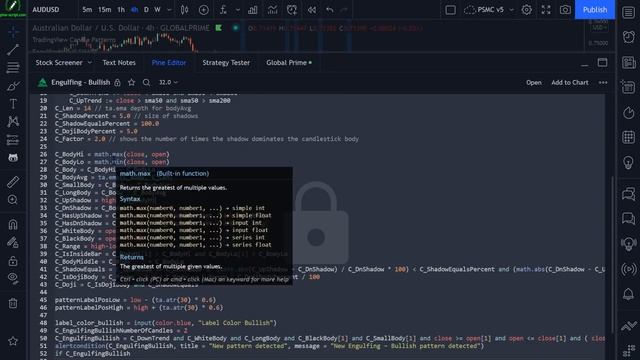Click the compare or add symbol icon
Viewport: 640px width, 360px height.
(x=203, y=9)
